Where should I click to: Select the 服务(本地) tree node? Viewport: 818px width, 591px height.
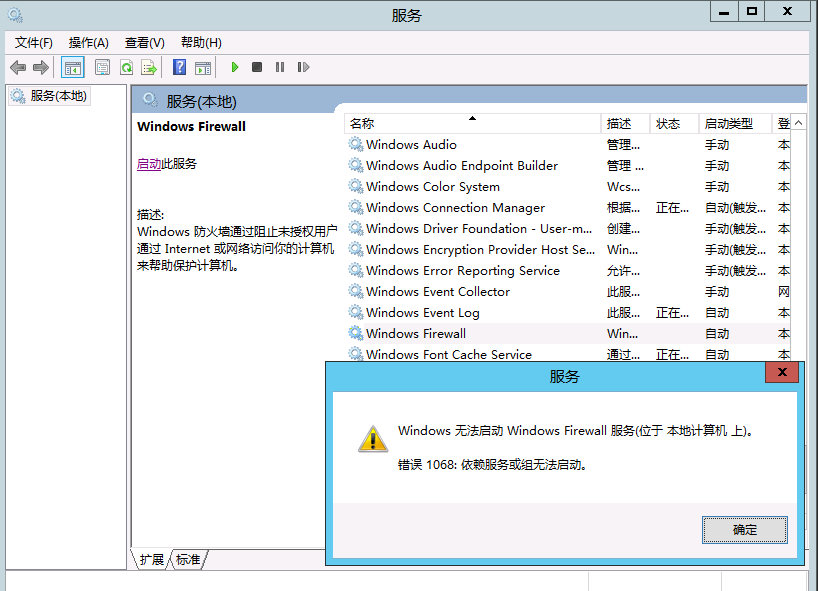coord(50,96)
